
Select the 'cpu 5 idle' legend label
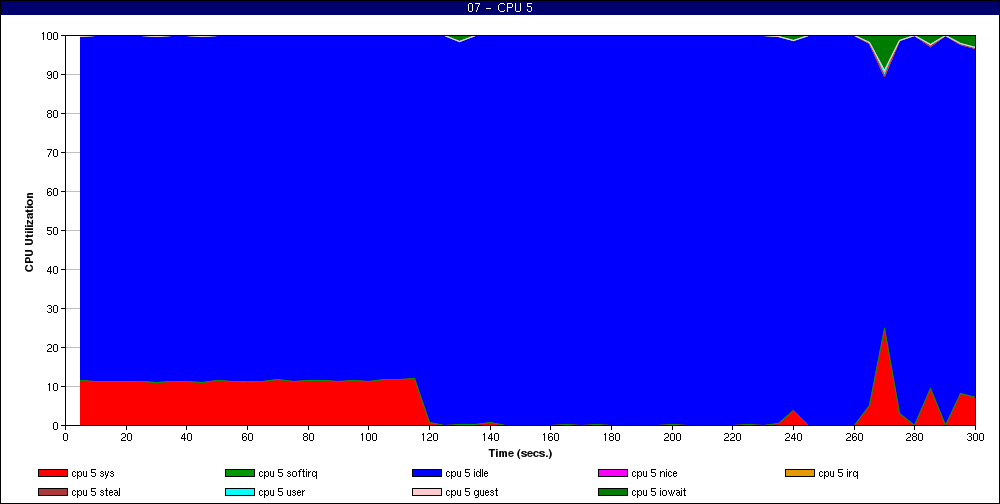(x=467, y=473)
